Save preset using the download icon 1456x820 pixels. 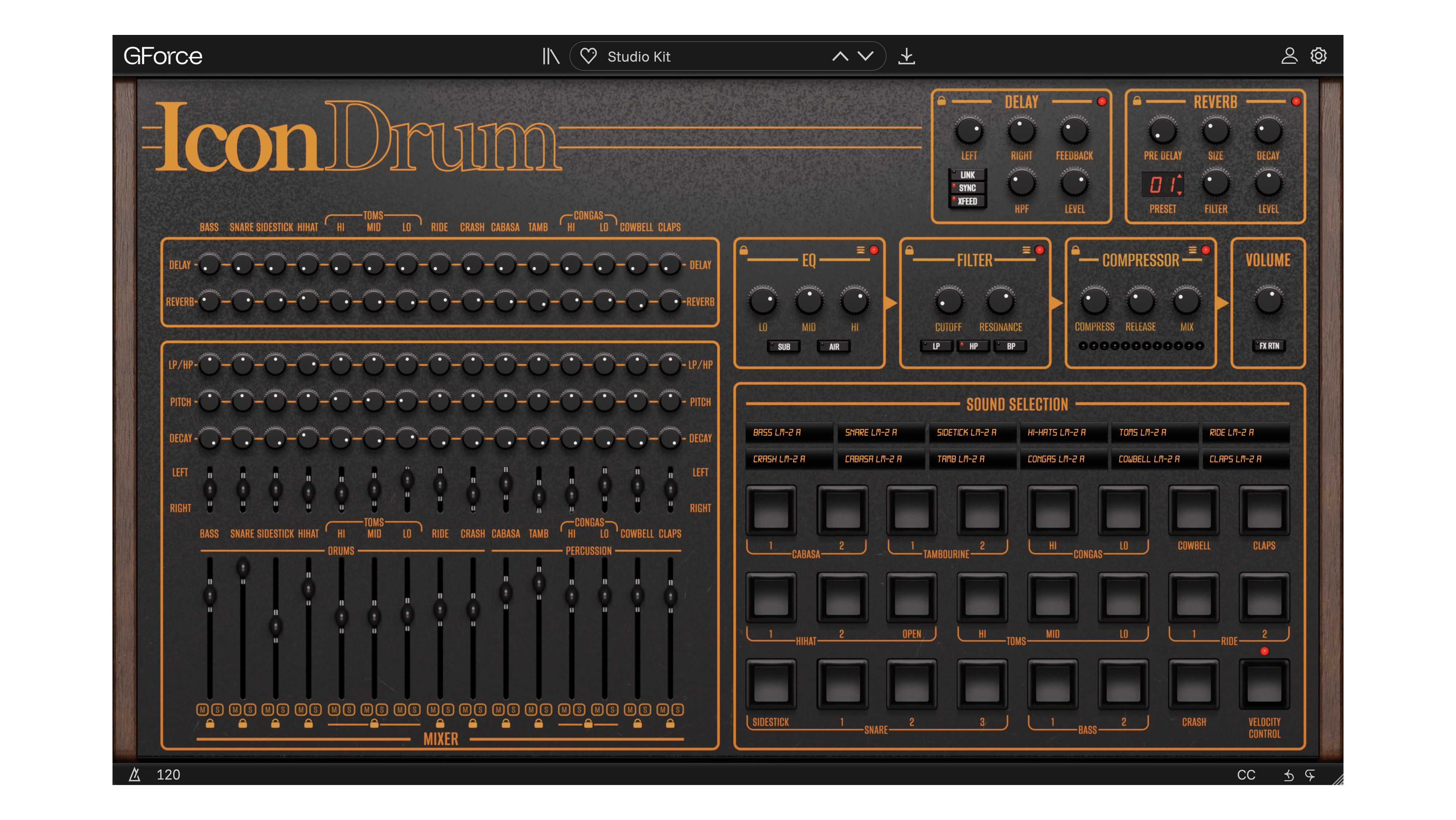906,56
